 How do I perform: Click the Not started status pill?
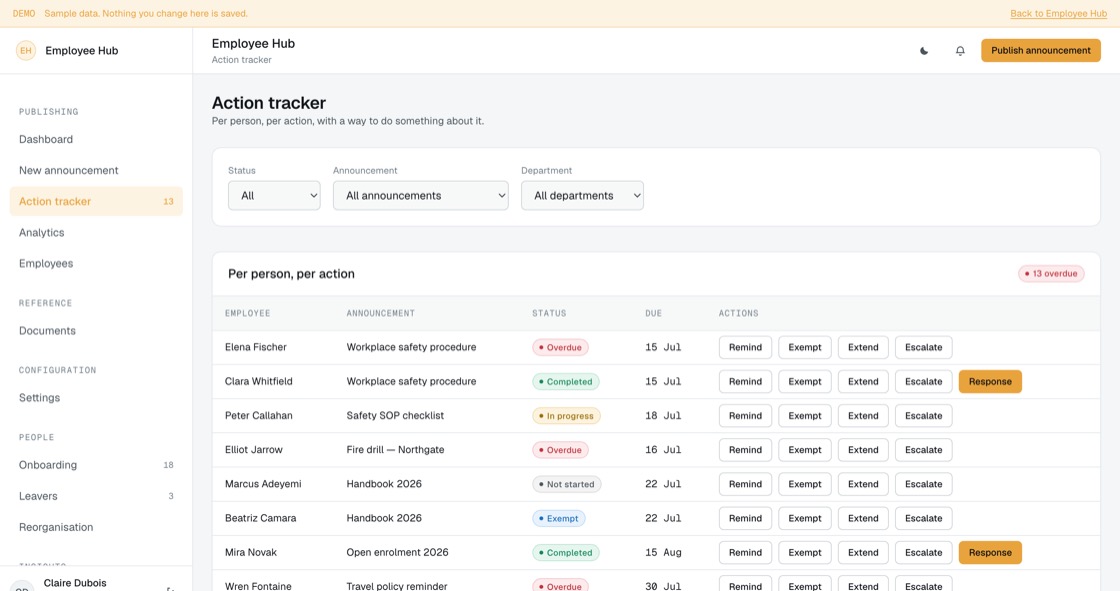click(566, 484)
